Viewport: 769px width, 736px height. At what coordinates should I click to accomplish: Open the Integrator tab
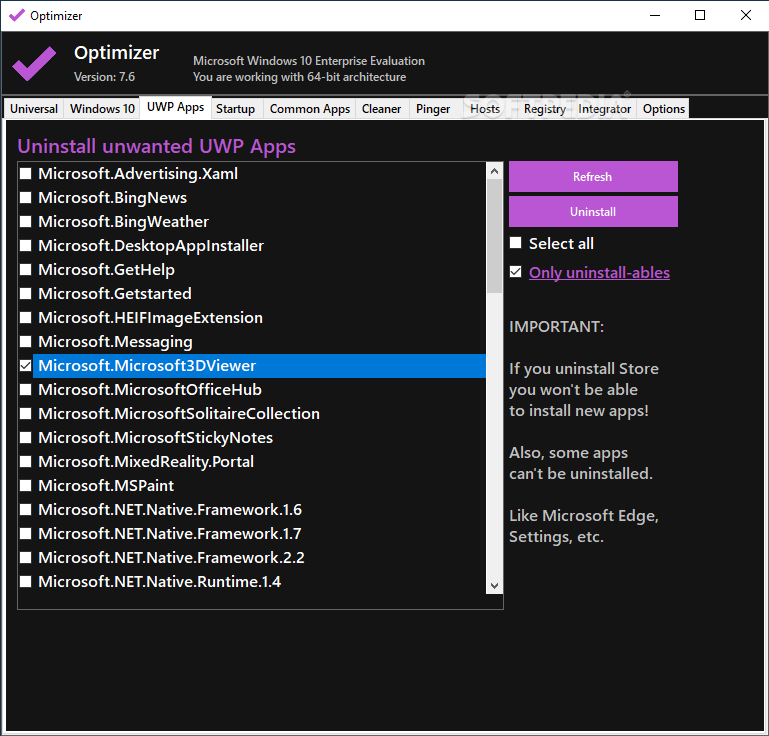(x=604, y=108)
